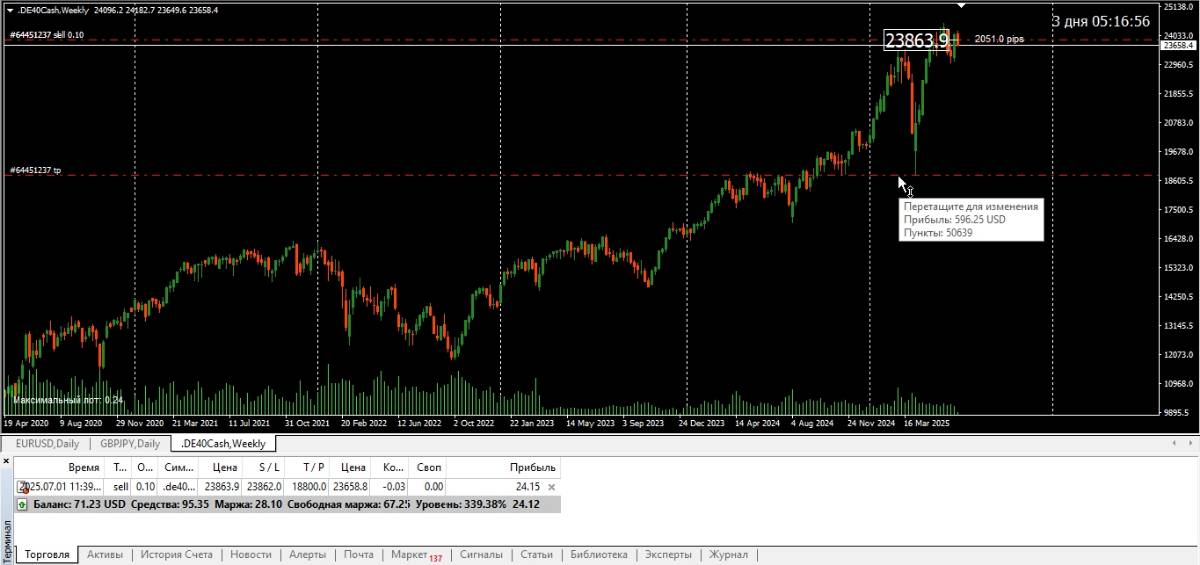Select the .de40... symbol cell
Image resolution: width=1200 pixels, height=565 pixels.
(x=179, y=487)
